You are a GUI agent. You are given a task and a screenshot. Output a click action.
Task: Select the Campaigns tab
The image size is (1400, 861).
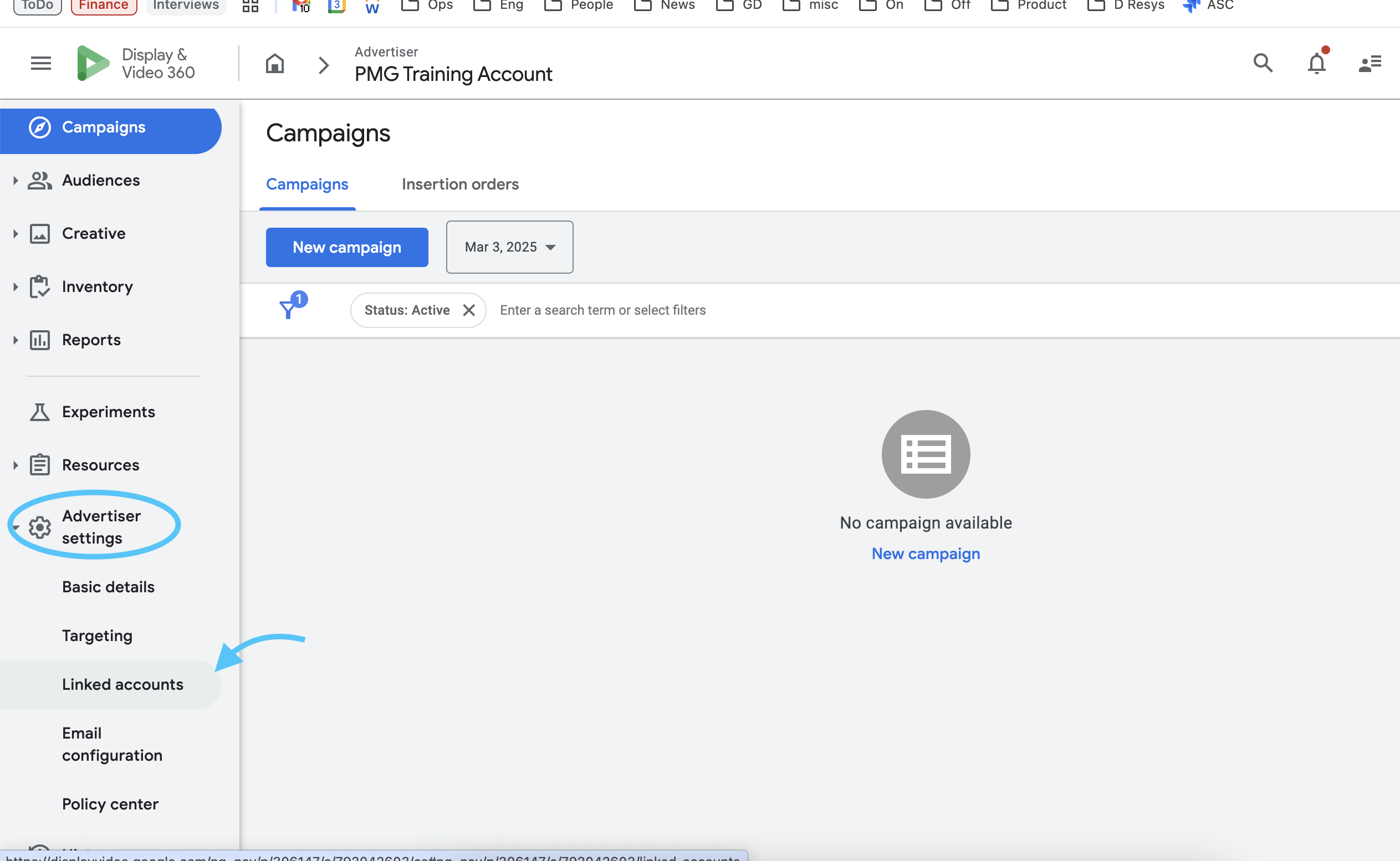(x=307, y=184)
